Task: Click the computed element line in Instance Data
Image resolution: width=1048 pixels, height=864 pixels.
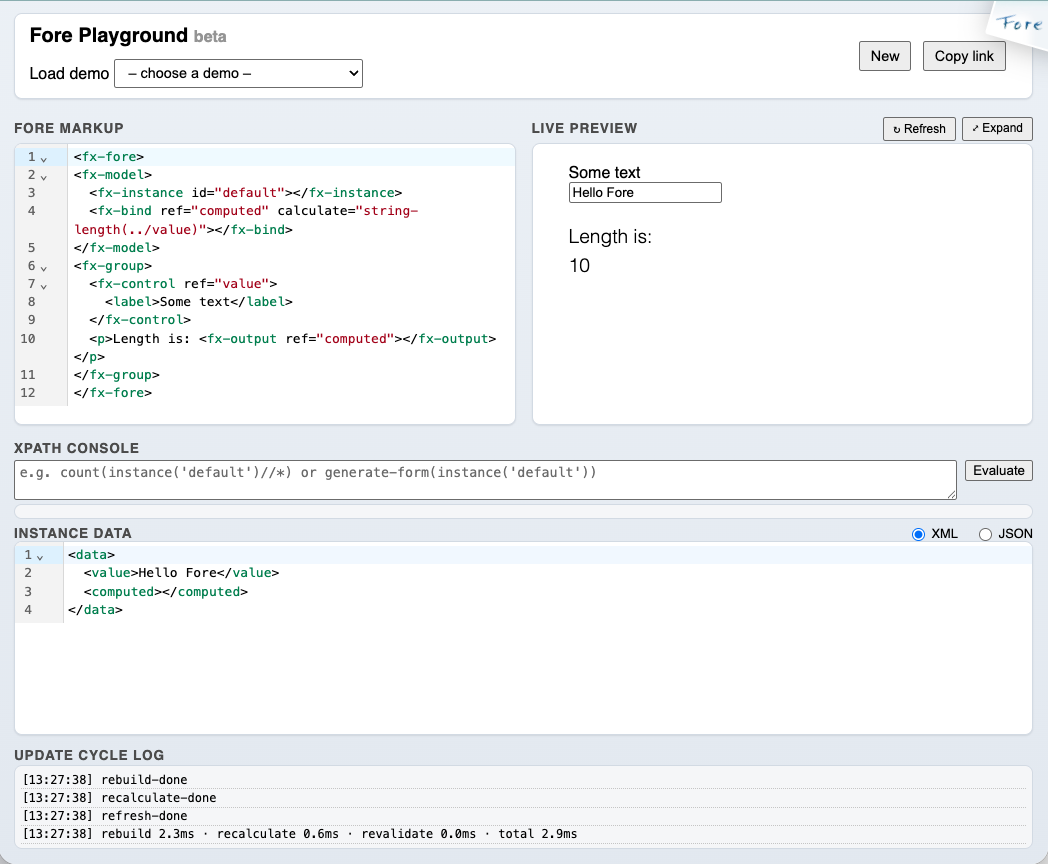Action: (x=166, y=591)
